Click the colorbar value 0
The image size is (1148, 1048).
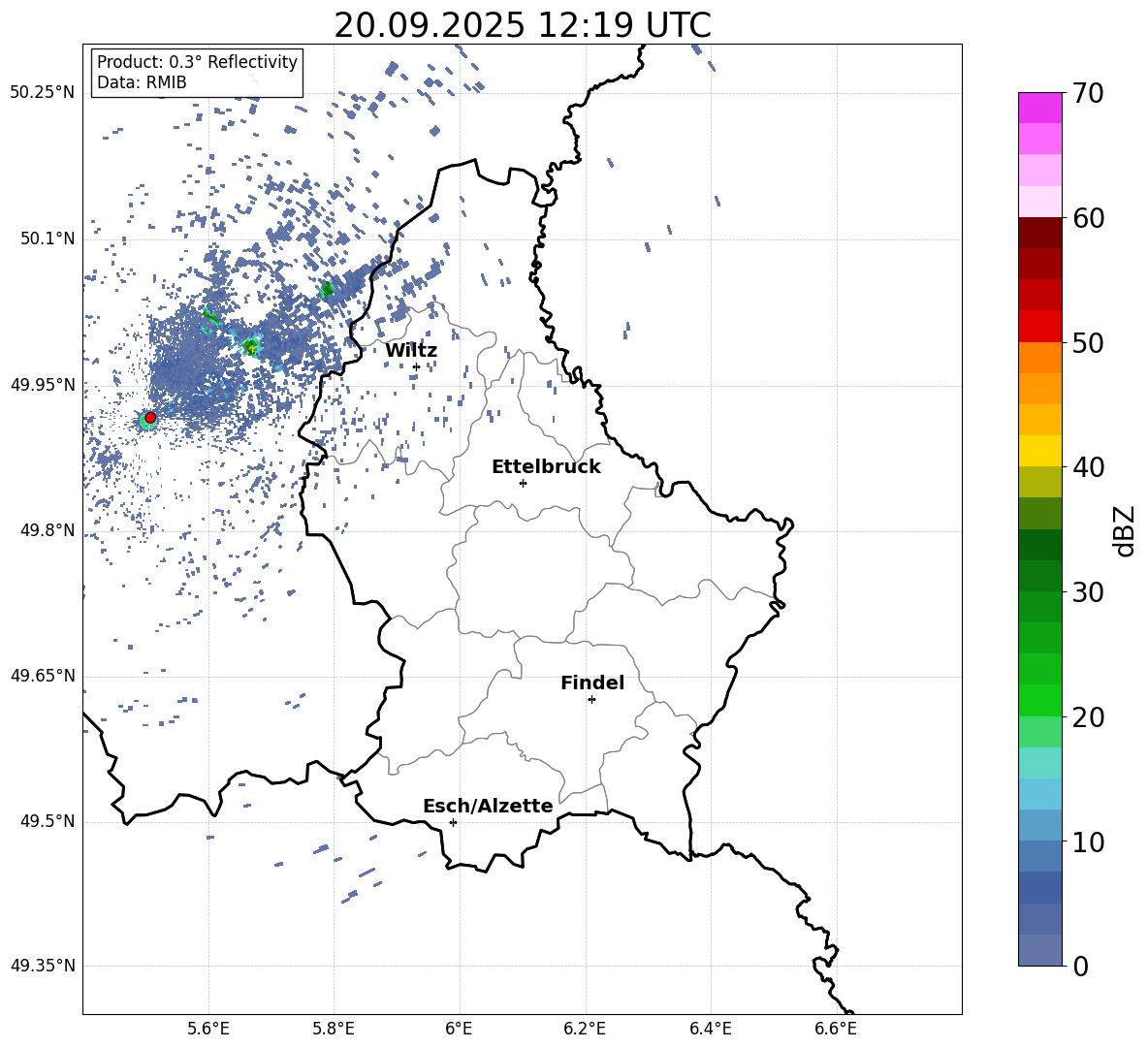tap(1080, 966)
